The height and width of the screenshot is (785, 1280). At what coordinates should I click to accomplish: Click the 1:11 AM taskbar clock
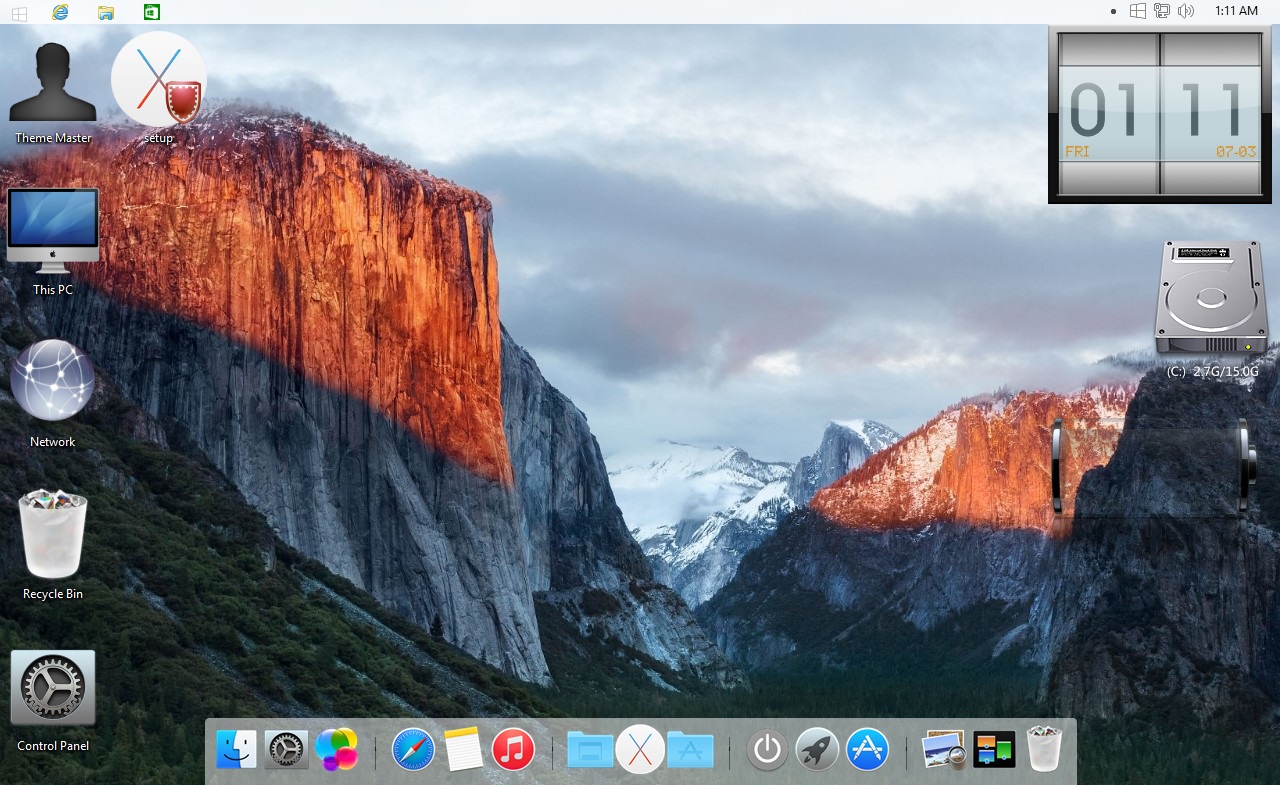point(1236,11)
